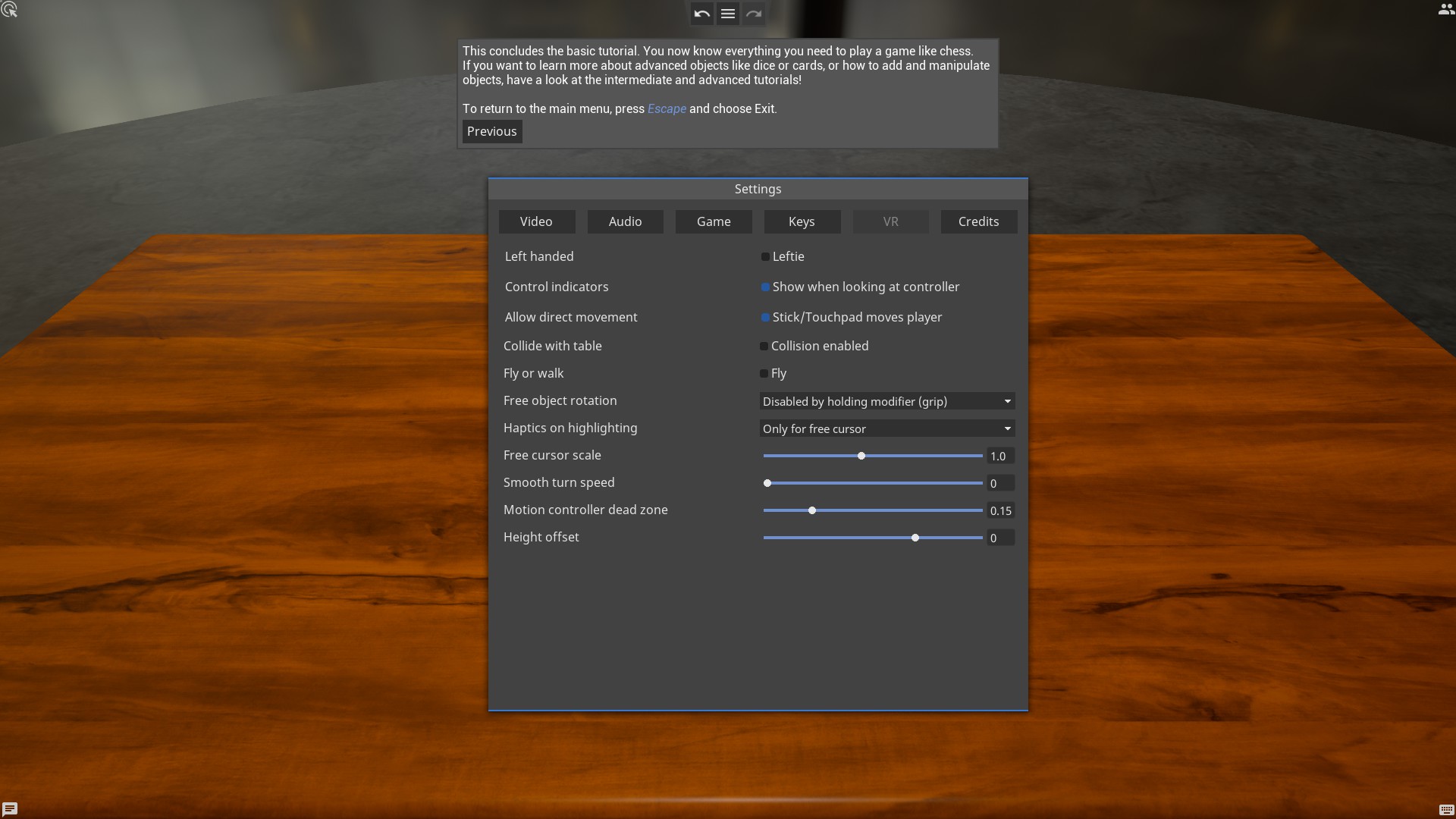Click the Previous tutorial button
Viewport: 1456px width, 819px height.
coord(491,131)
